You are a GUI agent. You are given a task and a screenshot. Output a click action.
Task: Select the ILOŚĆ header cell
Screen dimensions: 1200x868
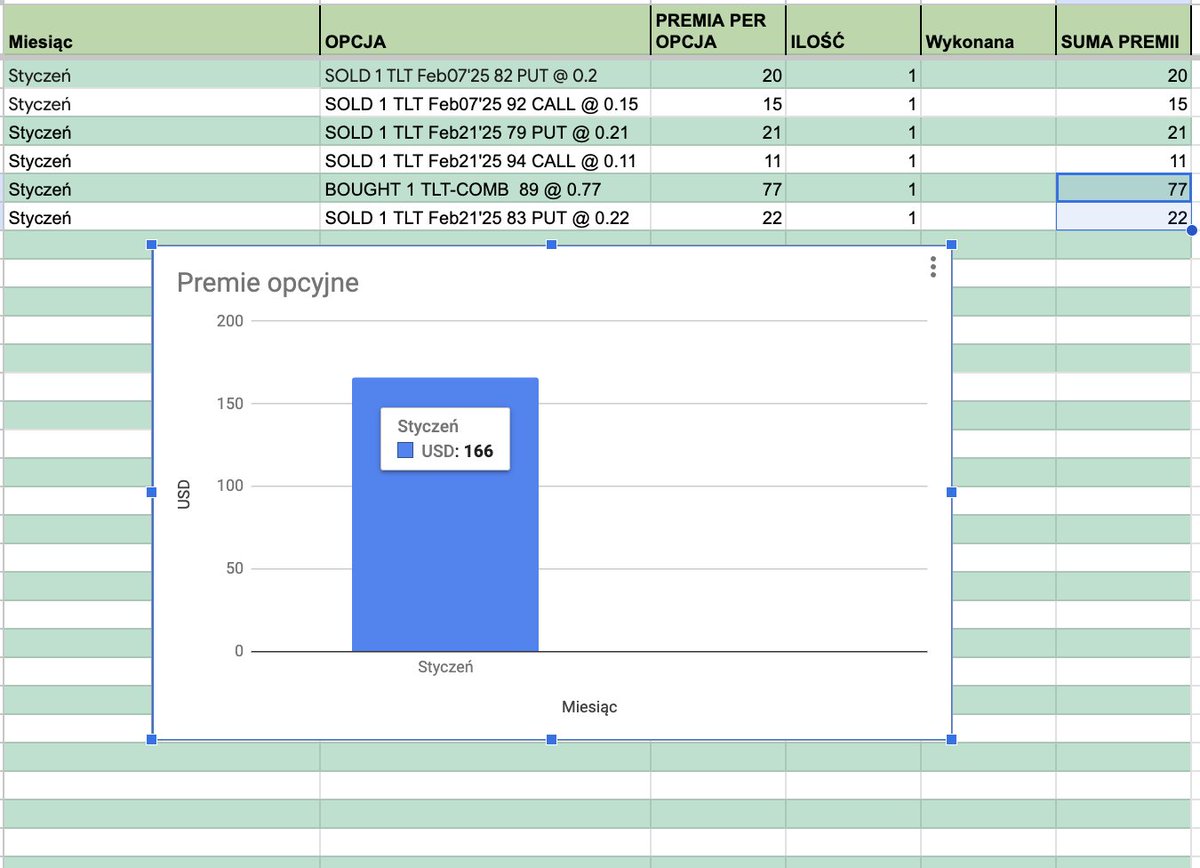(853, 30)
